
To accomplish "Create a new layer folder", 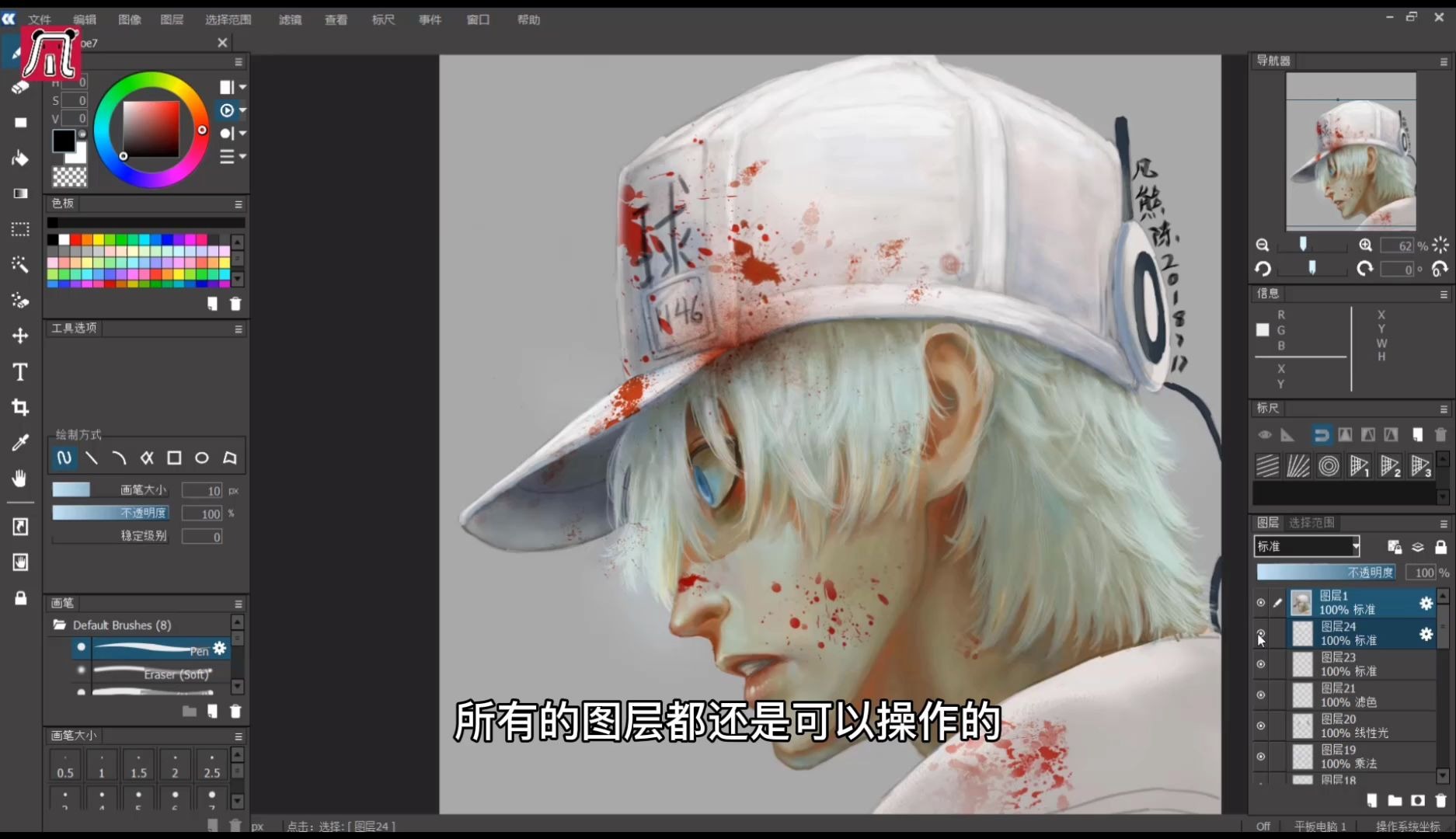I will click(x=1395, y=800).
